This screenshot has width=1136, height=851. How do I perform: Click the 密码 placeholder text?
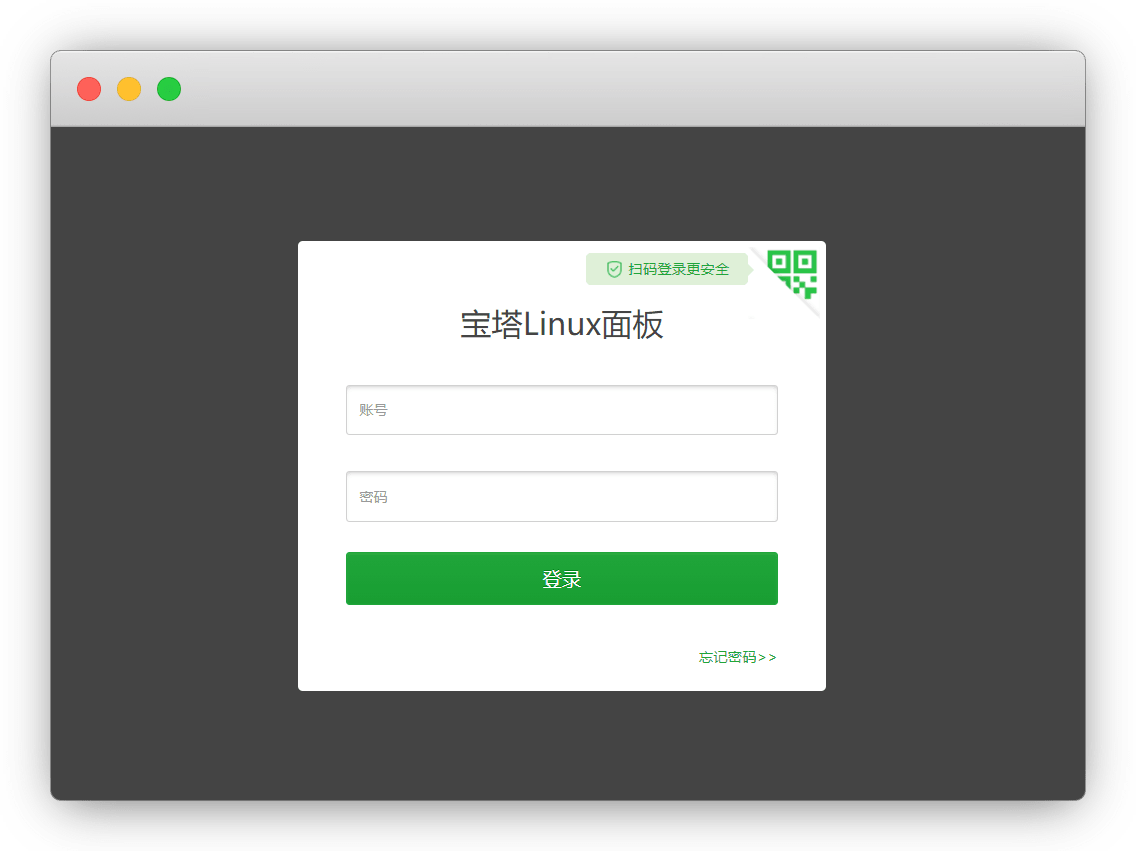pos(373,497)
